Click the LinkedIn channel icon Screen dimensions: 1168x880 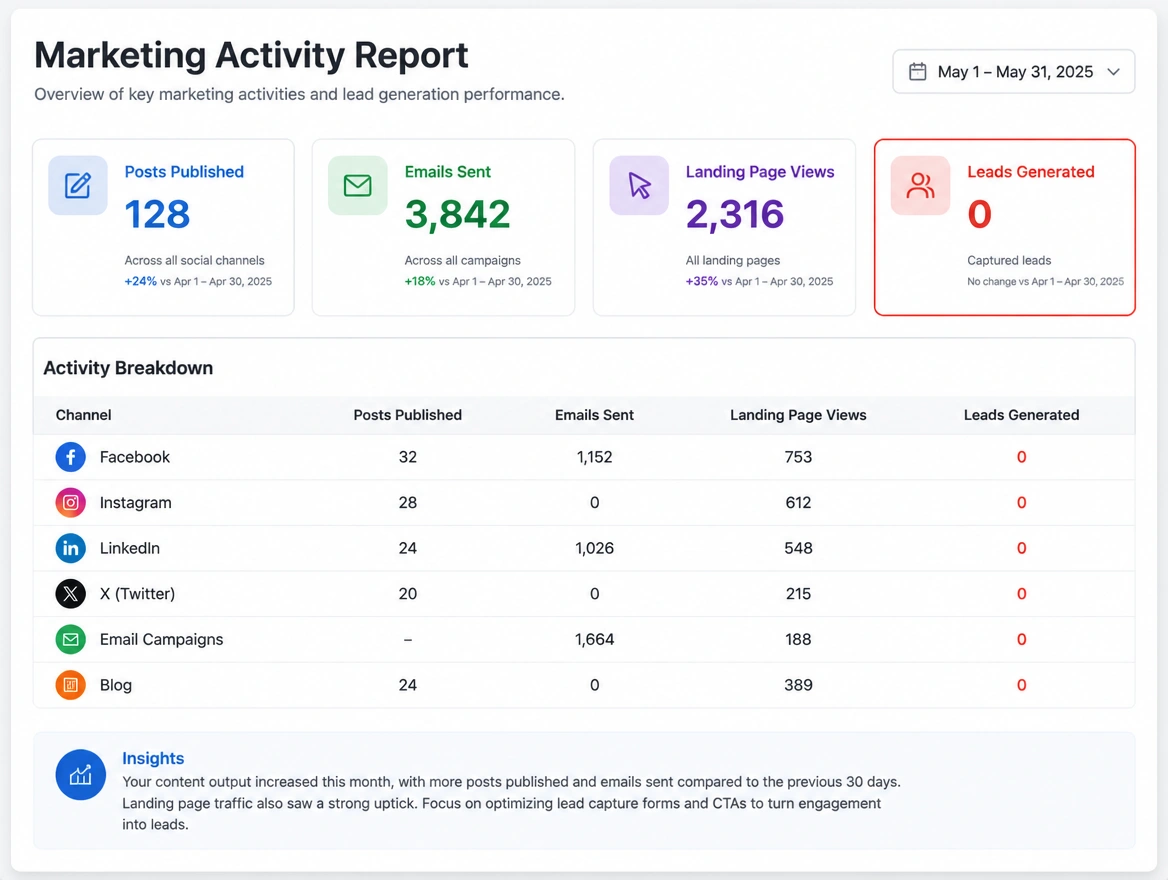click(70, 548)
